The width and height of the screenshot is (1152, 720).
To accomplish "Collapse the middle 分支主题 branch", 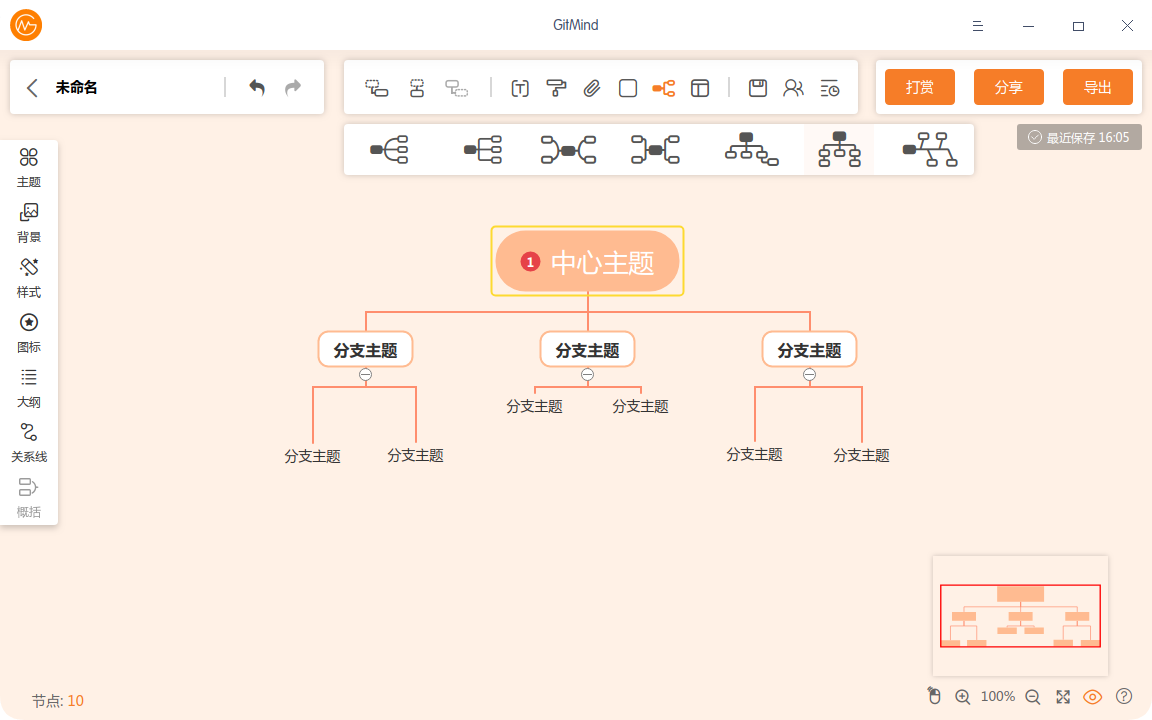I will tap(588, 375).
